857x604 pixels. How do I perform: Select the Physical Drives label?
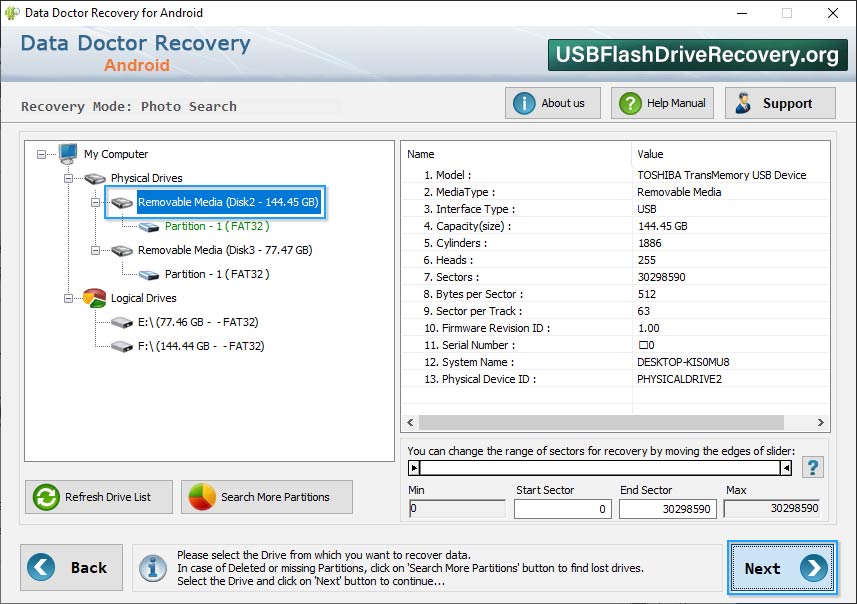(x=146, y=178)
